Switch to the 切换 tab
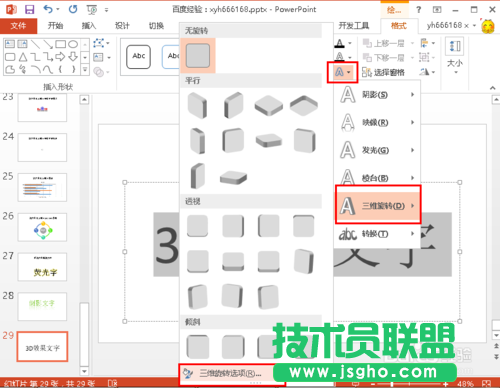The width and height of the screenshot is (500, 388). 156,26
